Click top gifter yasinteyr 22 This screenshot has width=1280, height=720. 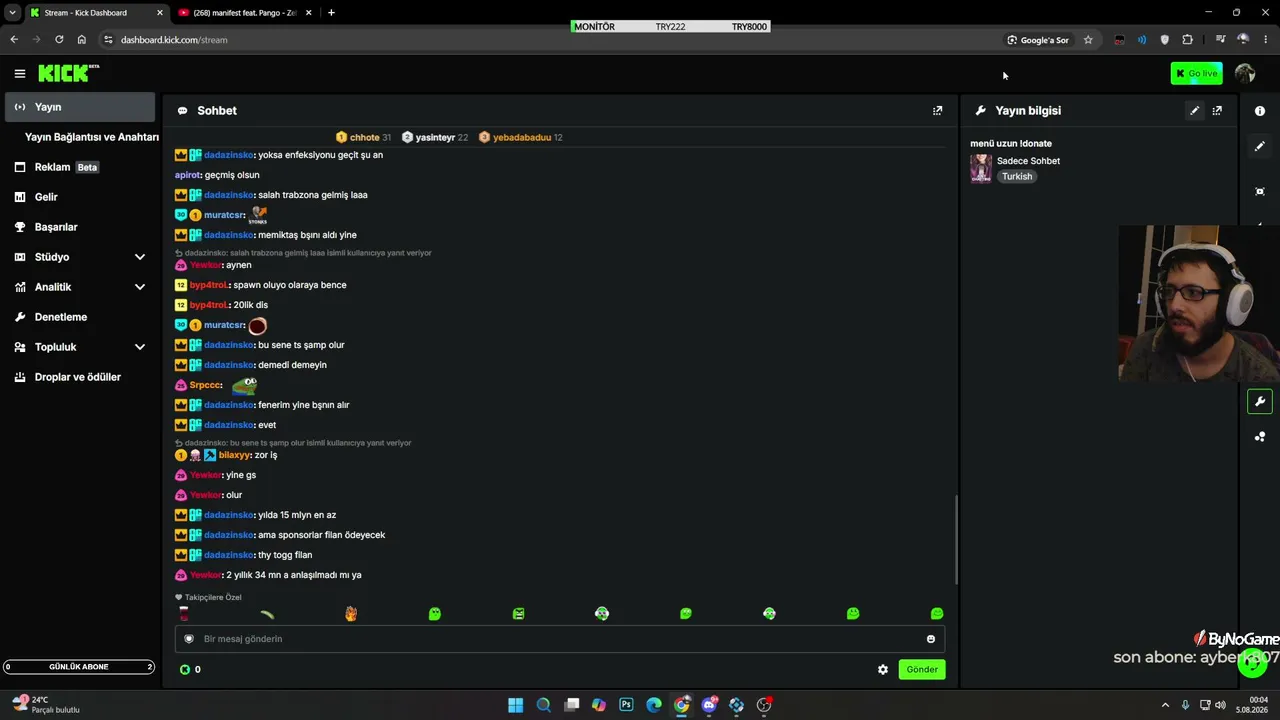[x=435, y=137]
